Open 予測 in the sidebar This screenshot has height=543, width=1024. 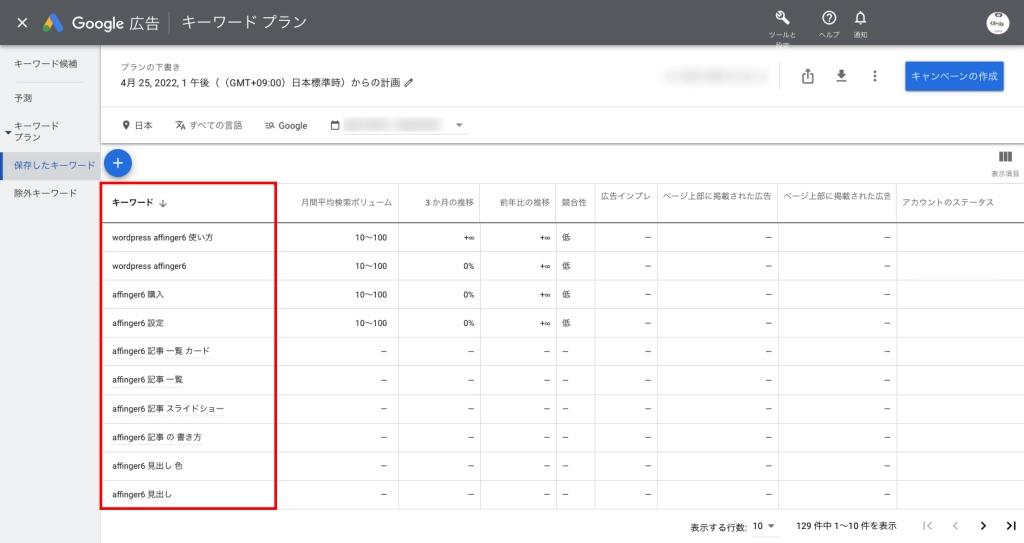(x=23, y=97)
